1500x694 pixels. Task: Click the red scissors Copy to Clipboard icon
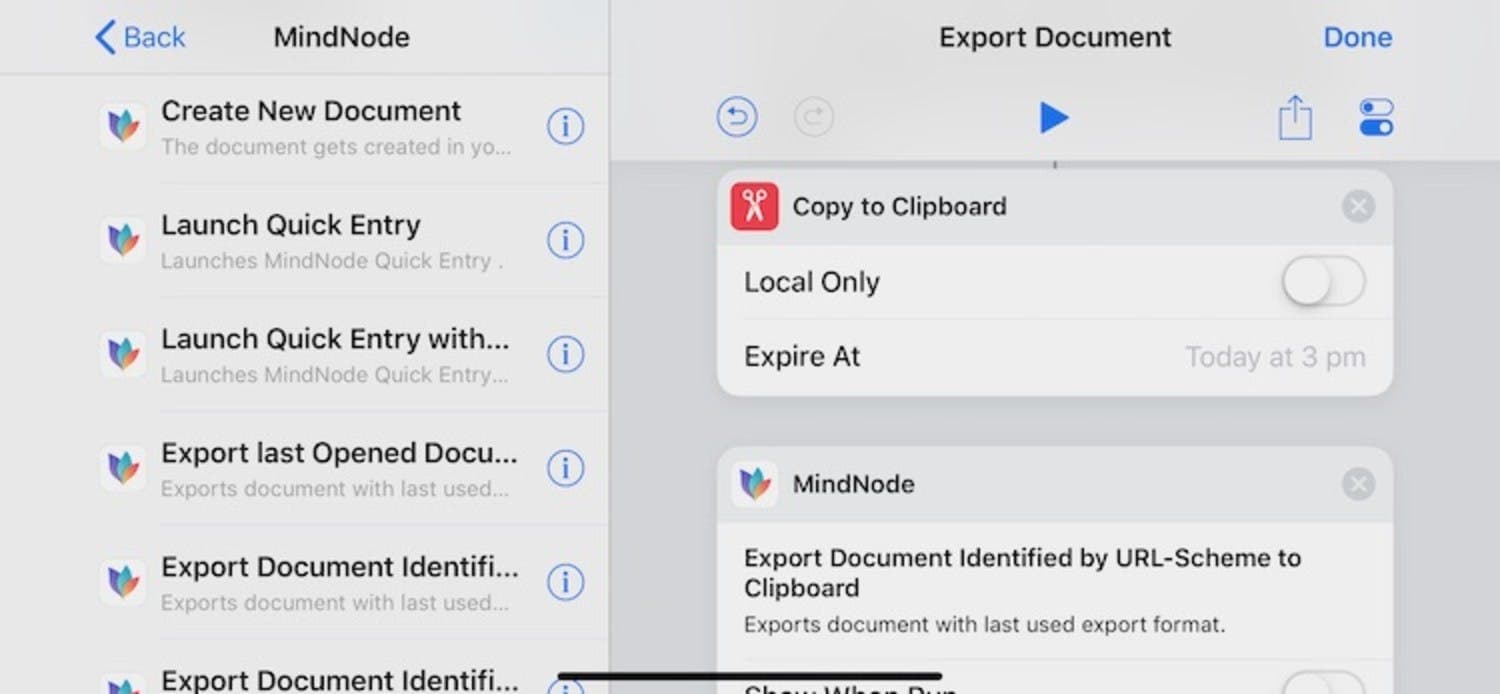point(754,207)
